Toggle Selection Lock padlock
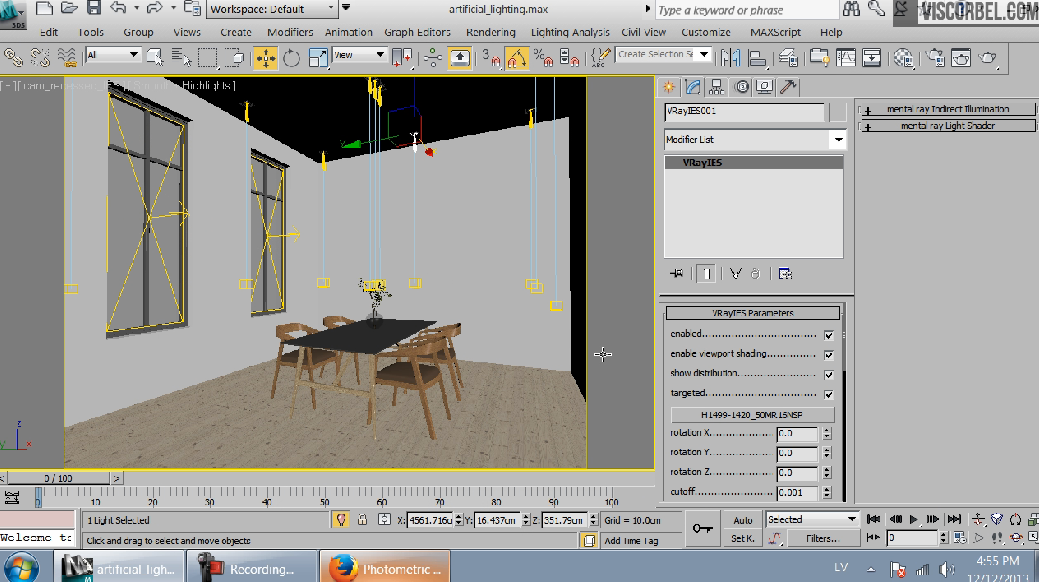1039x582 pixels. click(x=362, y=520)
